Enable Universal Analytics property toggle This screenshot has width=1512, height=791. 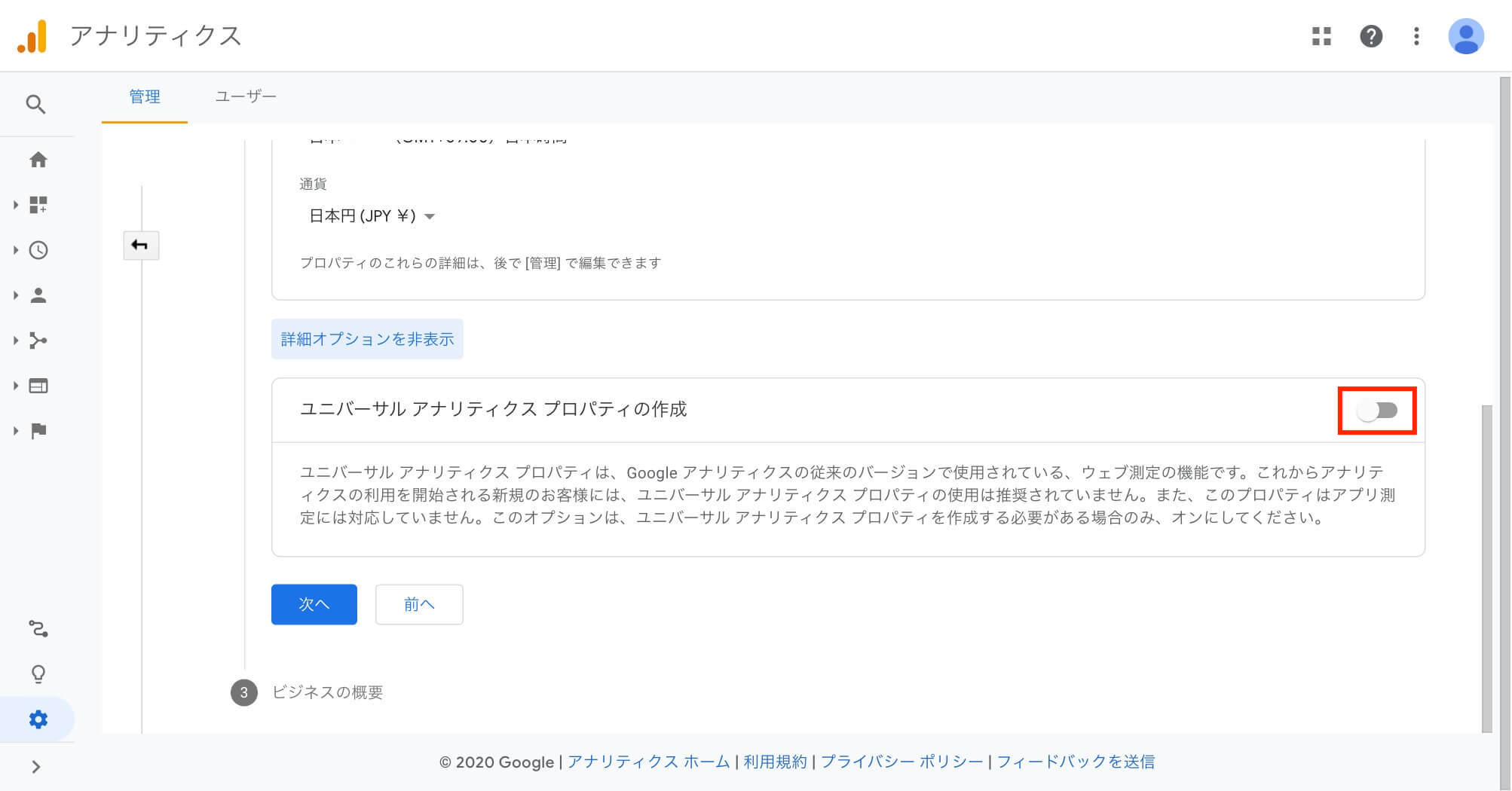pyautogui.click(x=1377, y=411)
